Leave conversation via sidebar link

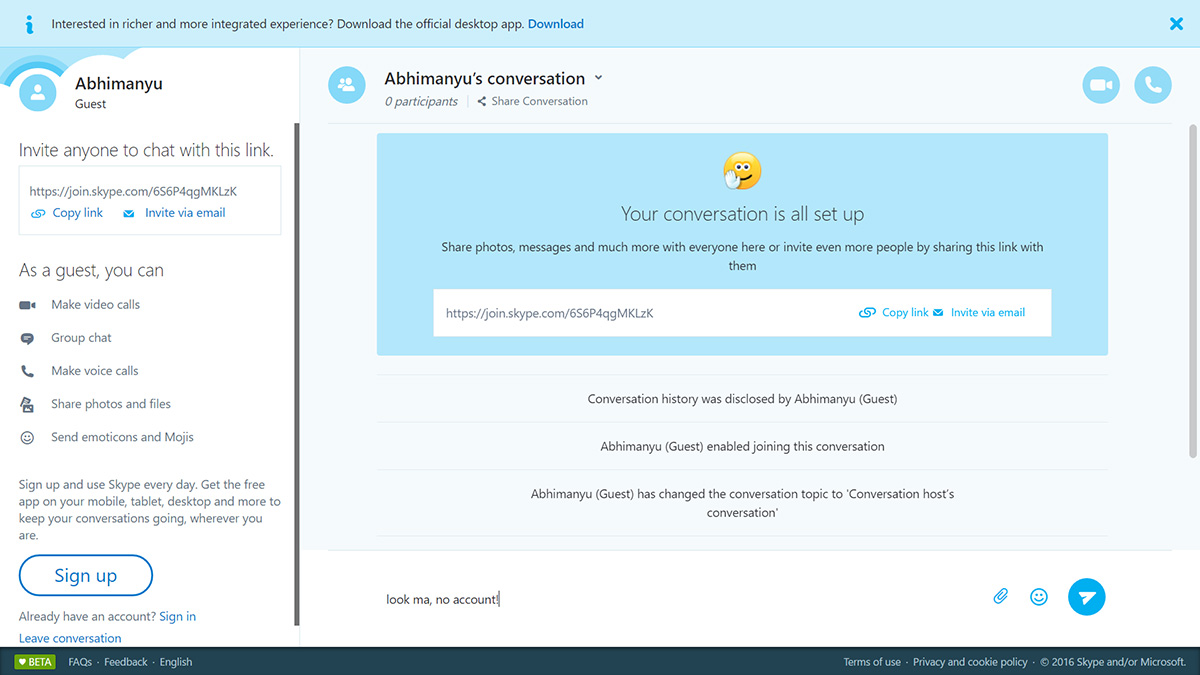click(70, 638)
